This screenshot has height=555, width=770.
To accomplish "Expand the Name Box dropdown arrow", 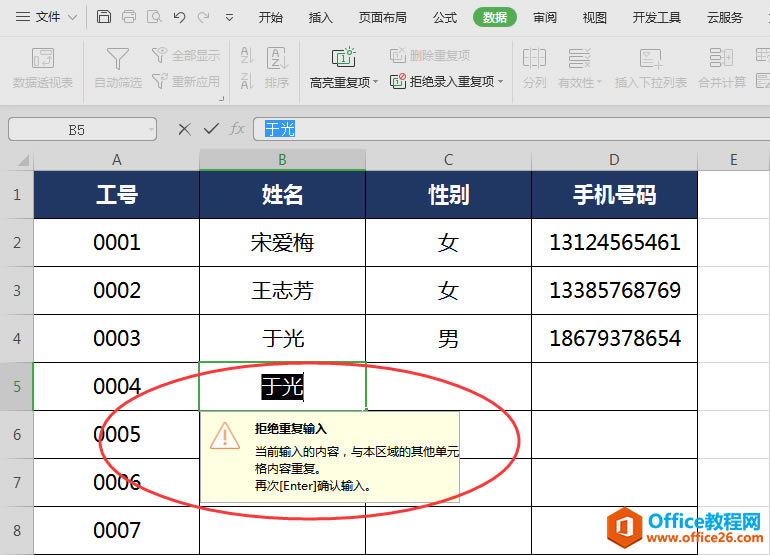I will point(150,129).
